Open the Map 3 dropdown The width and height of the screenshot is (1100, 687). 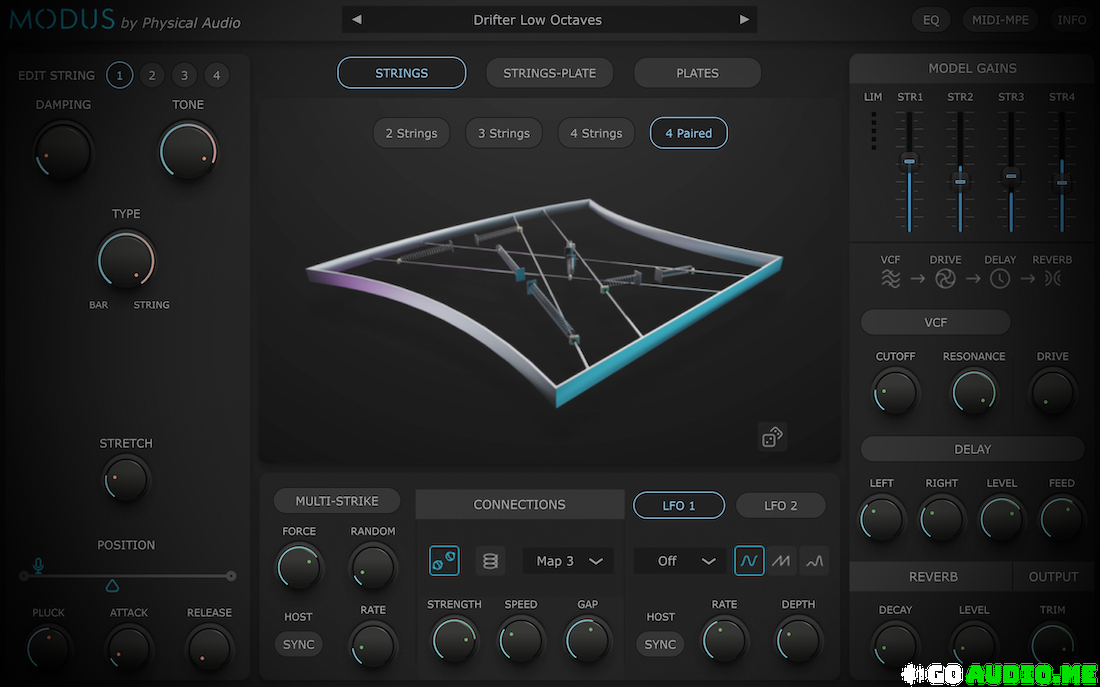[x=568, y=561]
